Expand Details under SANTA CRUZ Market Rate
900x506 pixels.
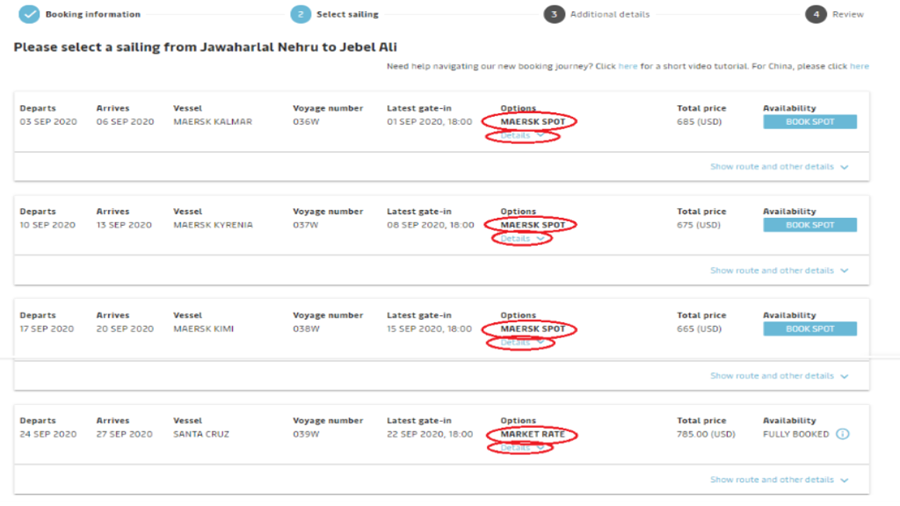[522, 447]
